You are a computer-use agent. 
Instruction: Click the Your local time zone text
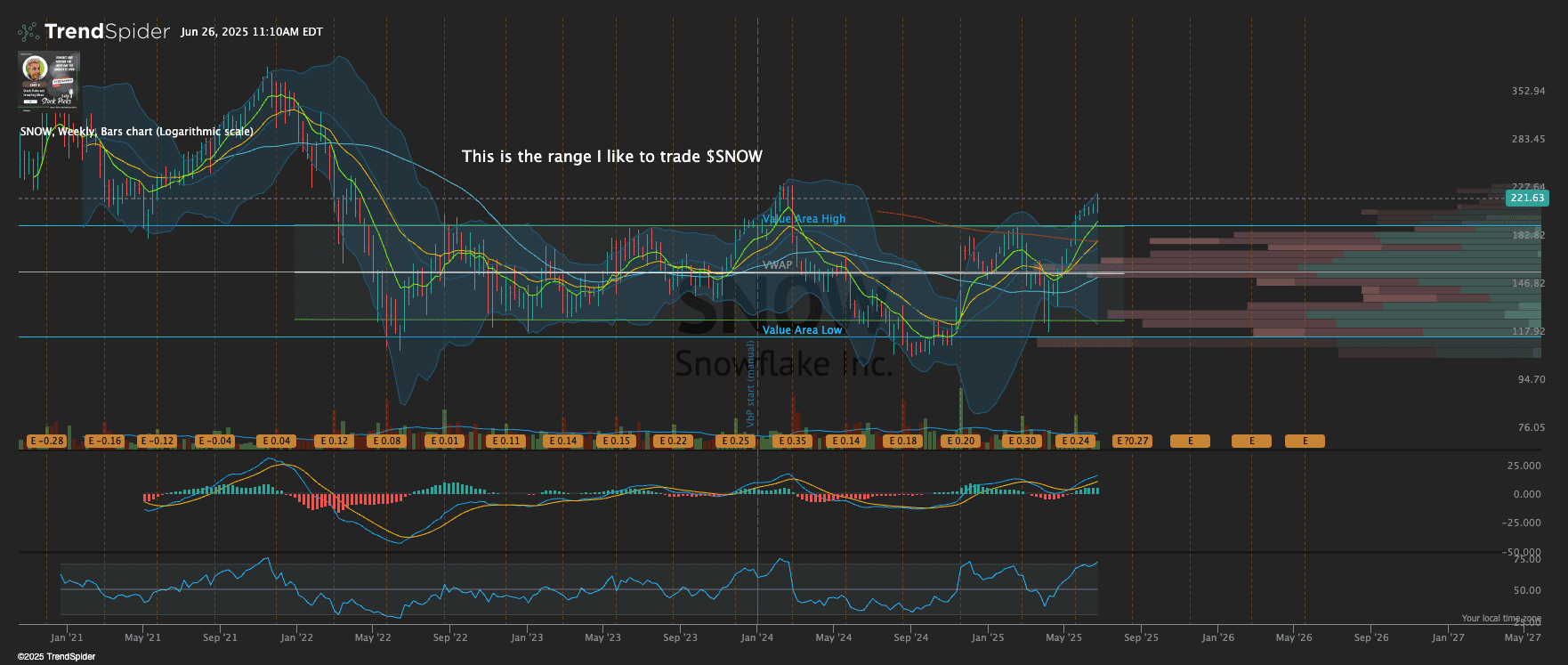tap(1500, 618)
